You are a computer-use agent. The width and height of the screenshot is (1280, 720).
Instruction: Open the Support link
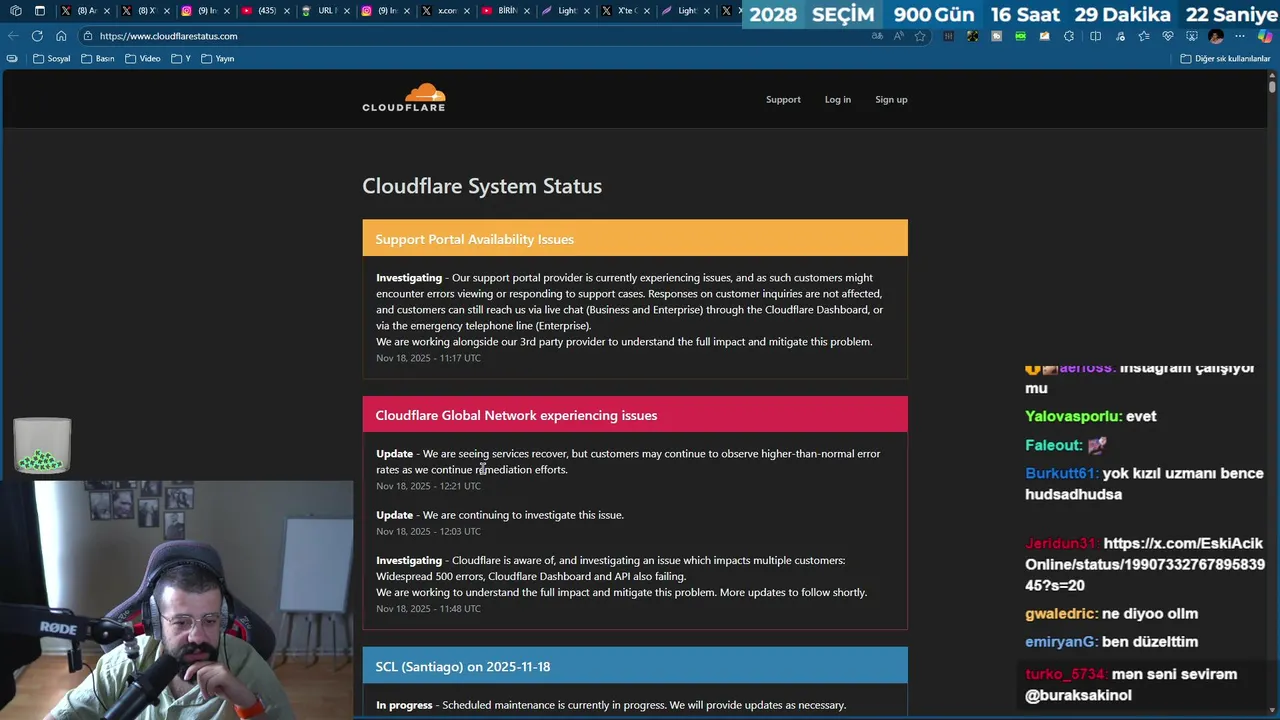(783, 99)
